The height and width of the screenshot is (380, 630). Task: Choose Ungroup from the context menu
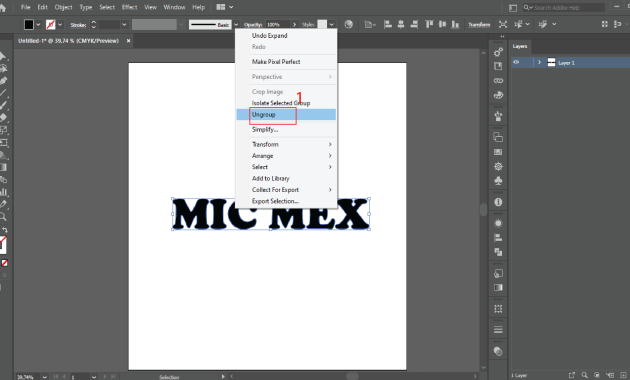(x=286, y=114)
